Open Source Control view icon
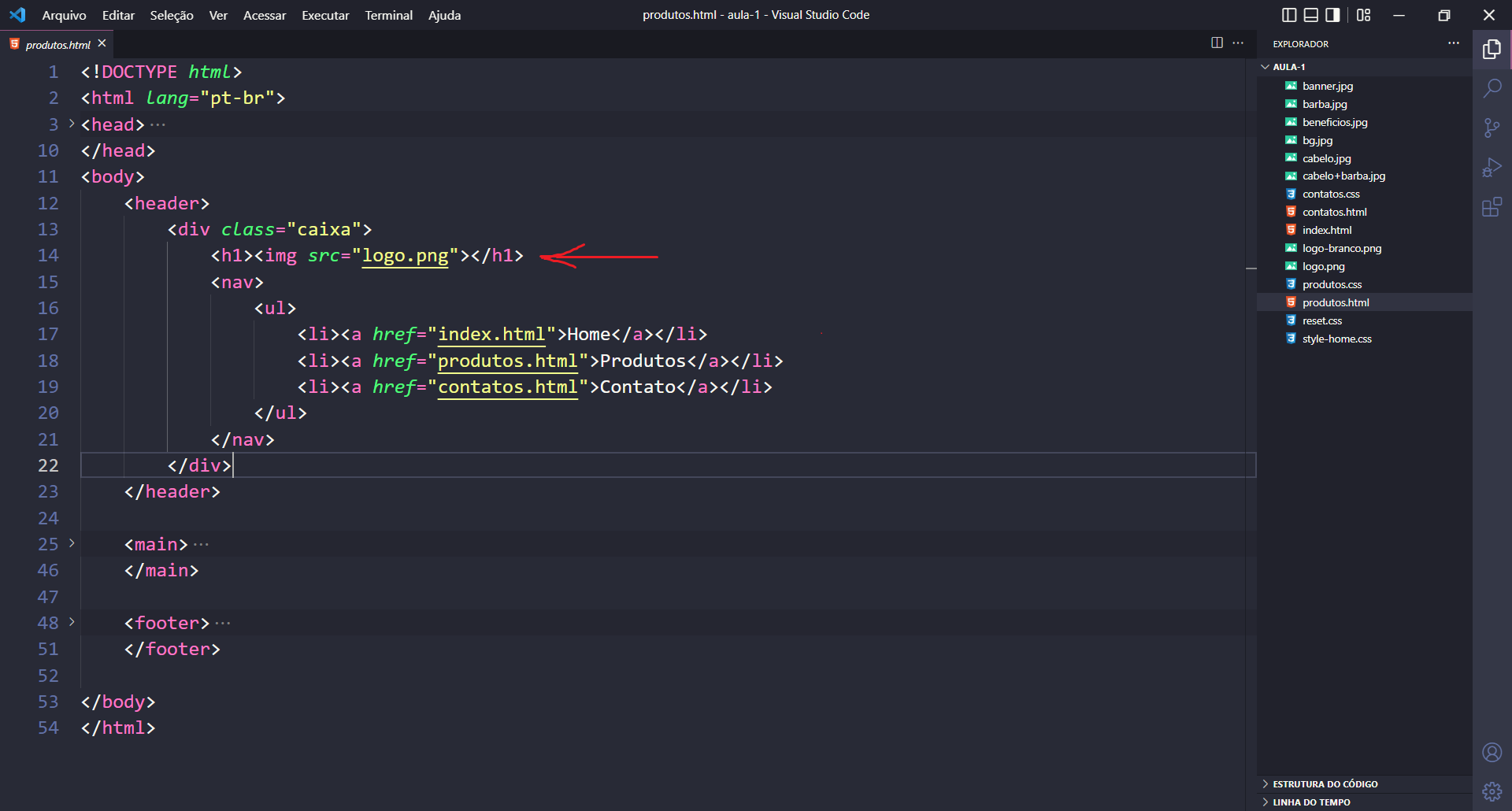This screenshot has width=1512, height=811. coord(1492,128)
